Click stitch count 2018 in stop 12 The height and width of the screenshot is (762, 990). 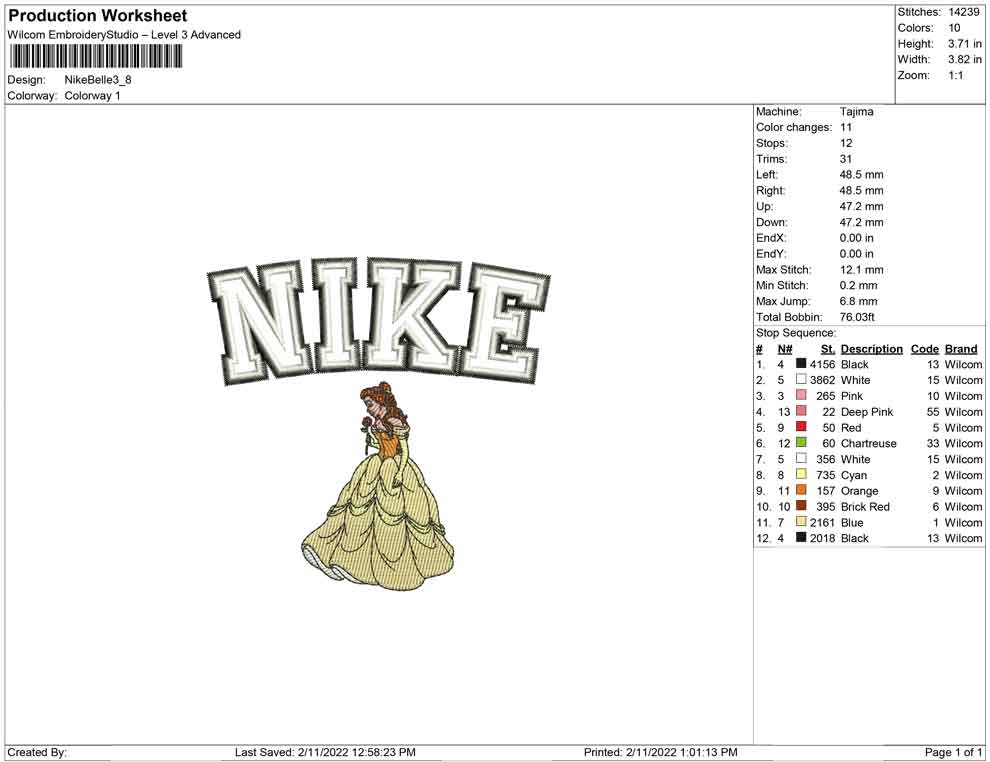click(823, 538)
